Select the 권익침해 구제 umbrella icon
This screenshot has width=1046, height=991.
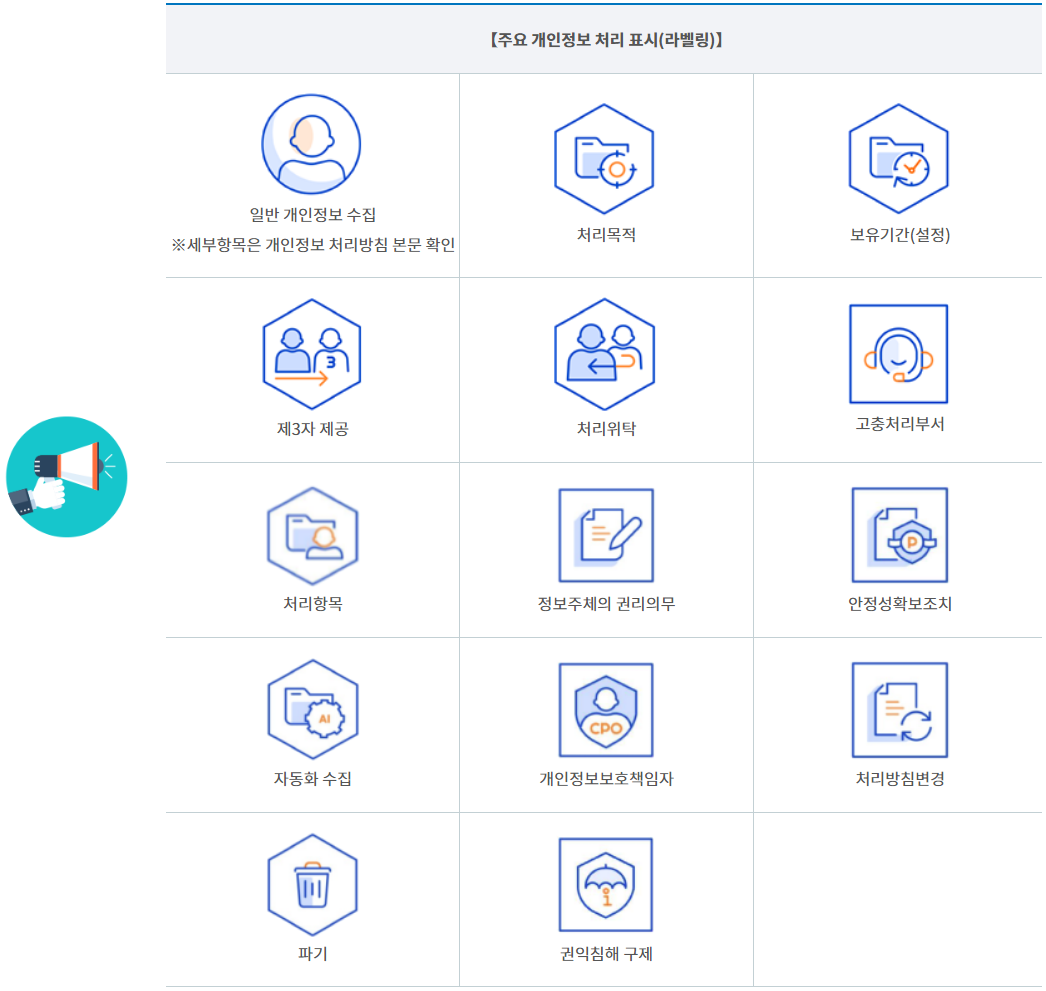pos(605,885)
